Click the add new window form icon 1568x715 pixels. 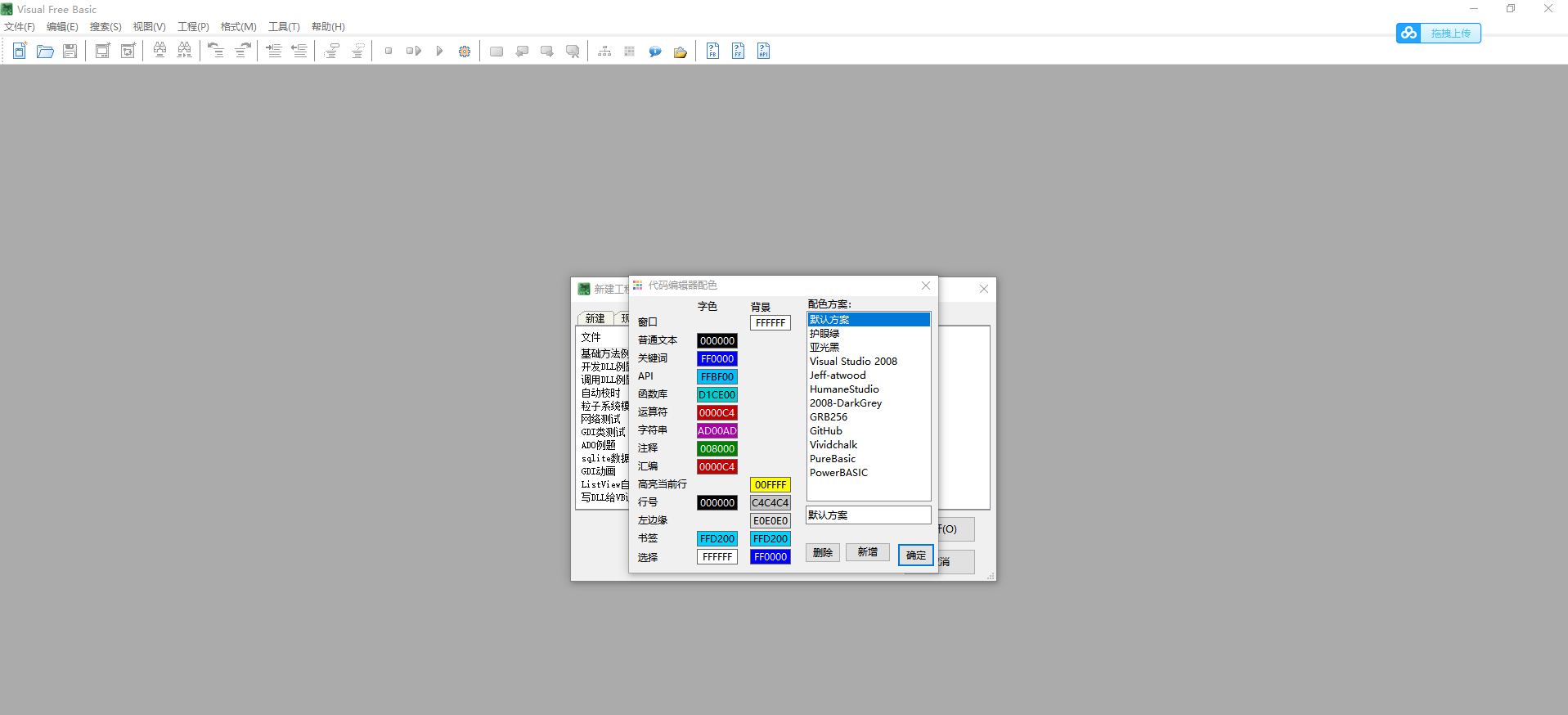102,51
